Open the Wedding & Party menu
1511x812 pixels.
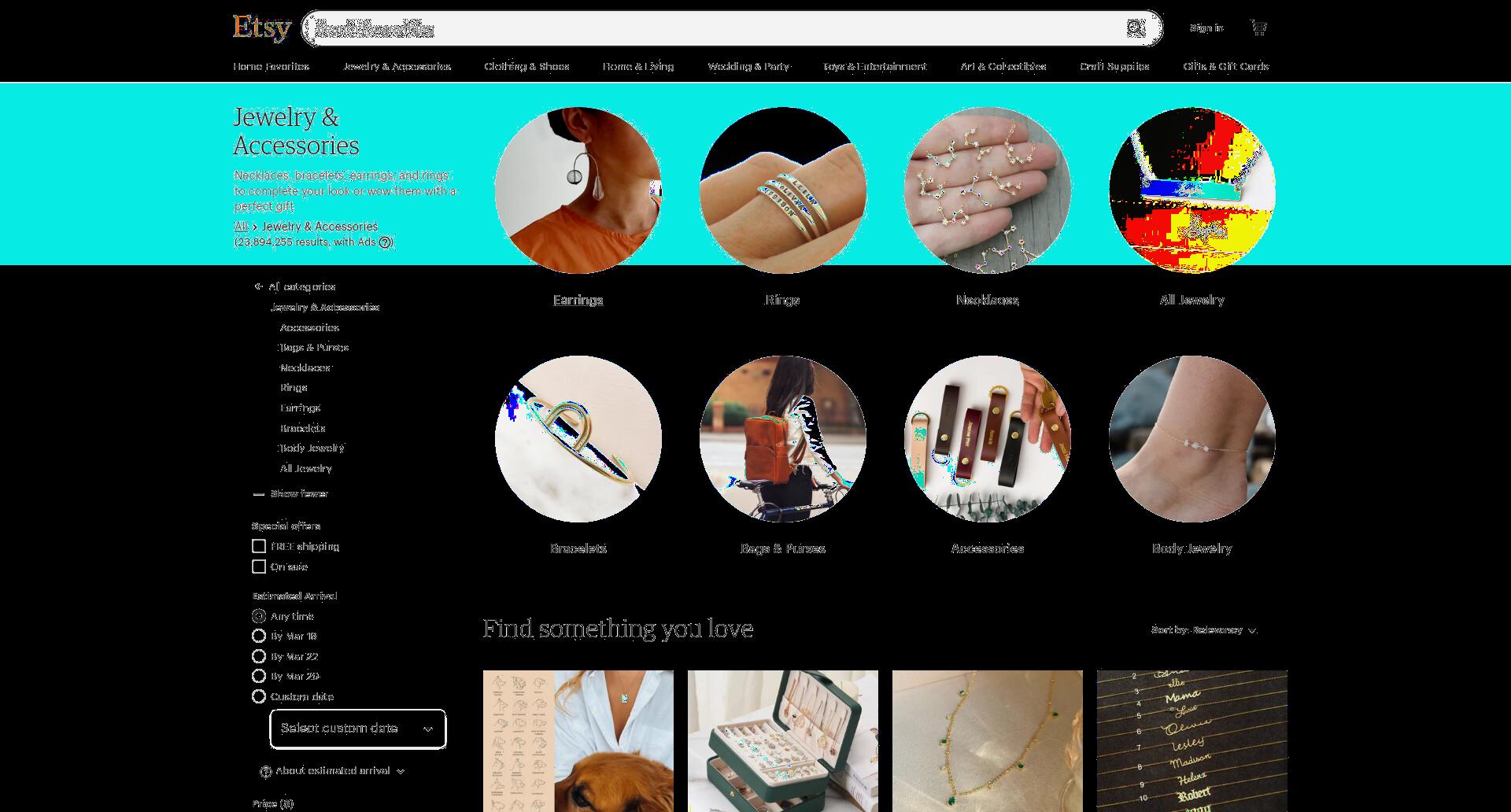[748, 67]
